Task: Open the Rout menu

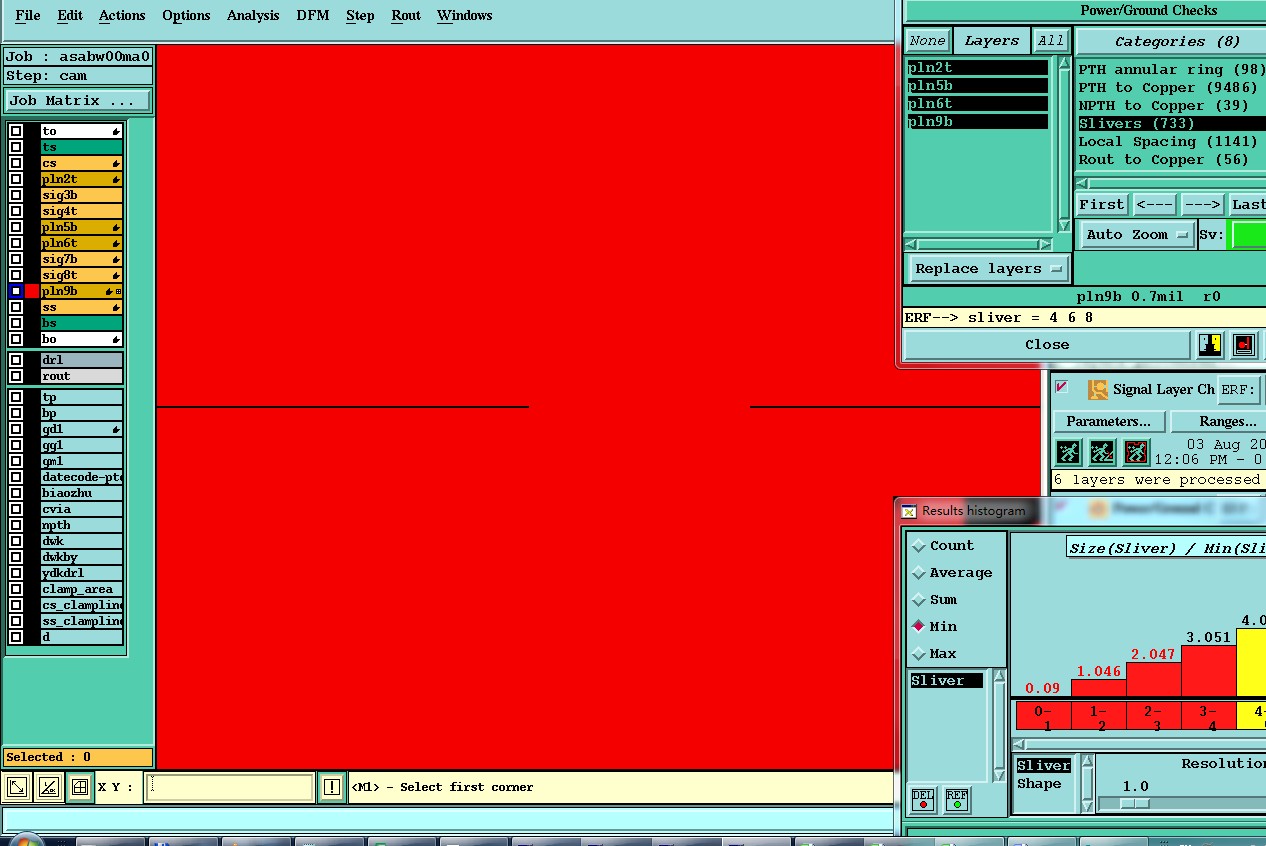Action: 406,16
